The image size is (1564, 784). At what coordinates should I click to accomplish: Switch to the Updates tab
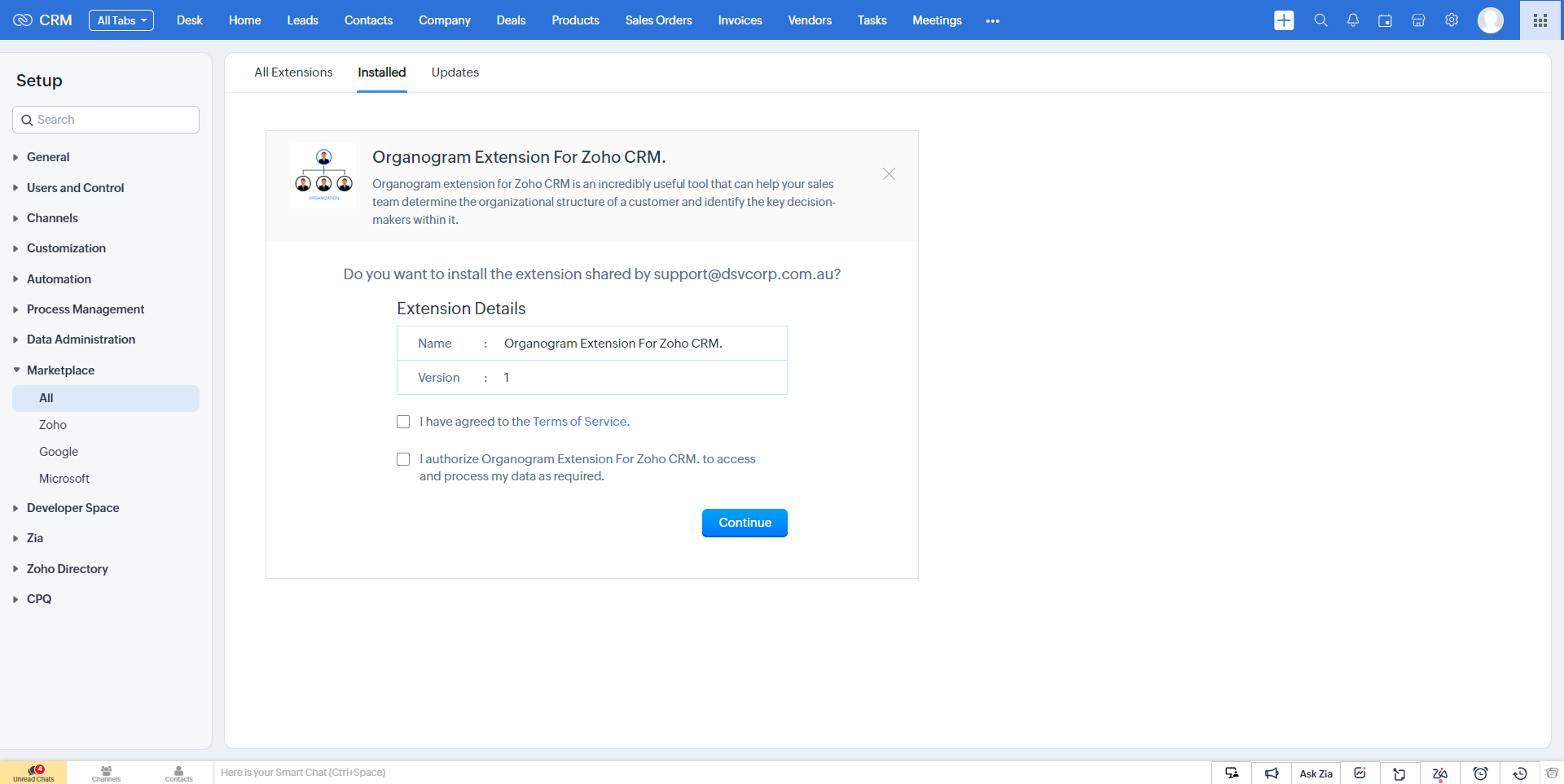click(x=455, y=72)
